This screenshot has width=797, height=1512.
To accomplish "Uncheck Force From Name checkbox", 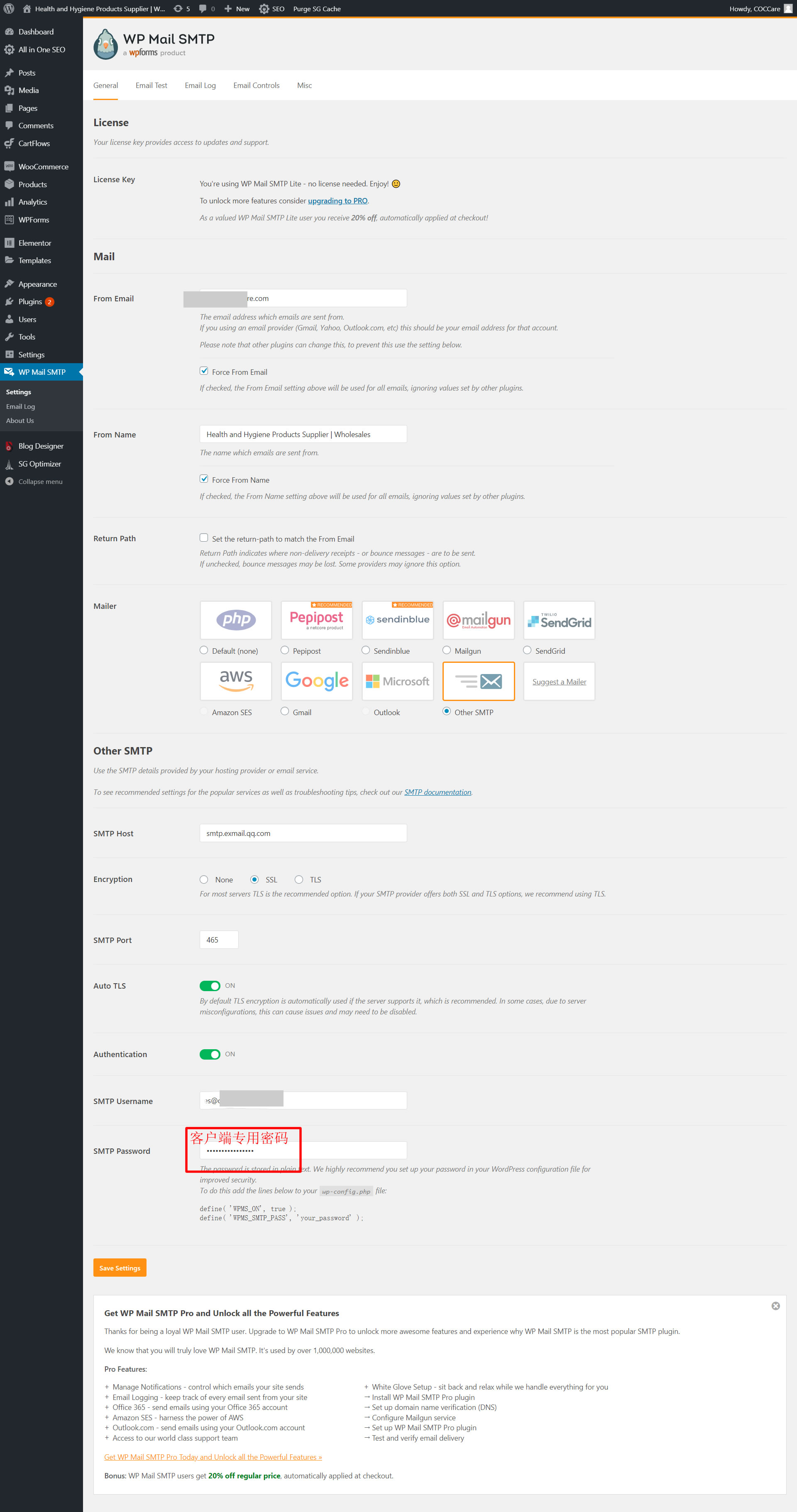I will (x=204, y=479).
